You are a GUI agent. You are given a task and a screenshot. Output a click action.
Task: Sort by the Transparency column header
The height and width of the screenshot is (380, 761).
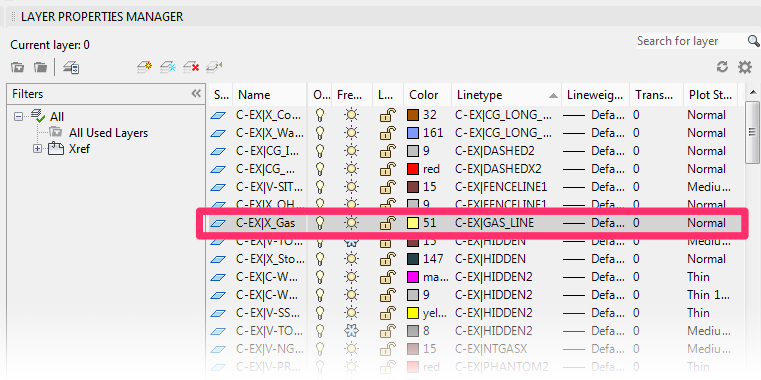click(656, 95)
